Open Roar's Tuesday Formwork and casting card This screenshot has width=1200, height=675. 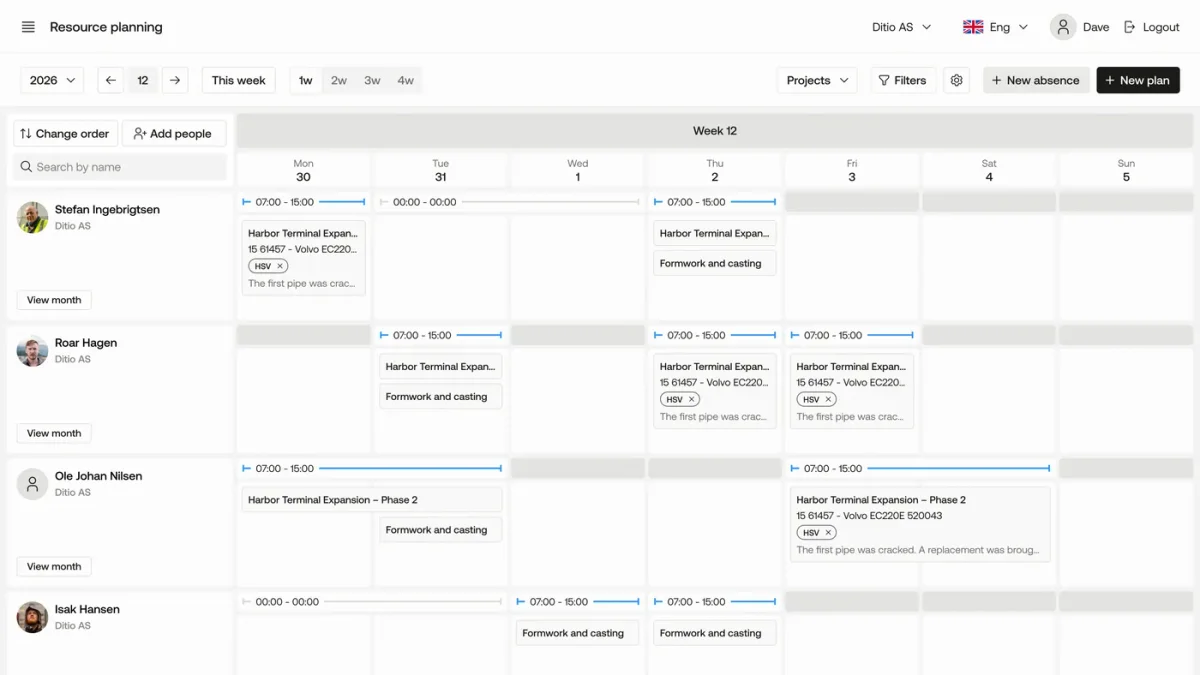click(441, 397)
